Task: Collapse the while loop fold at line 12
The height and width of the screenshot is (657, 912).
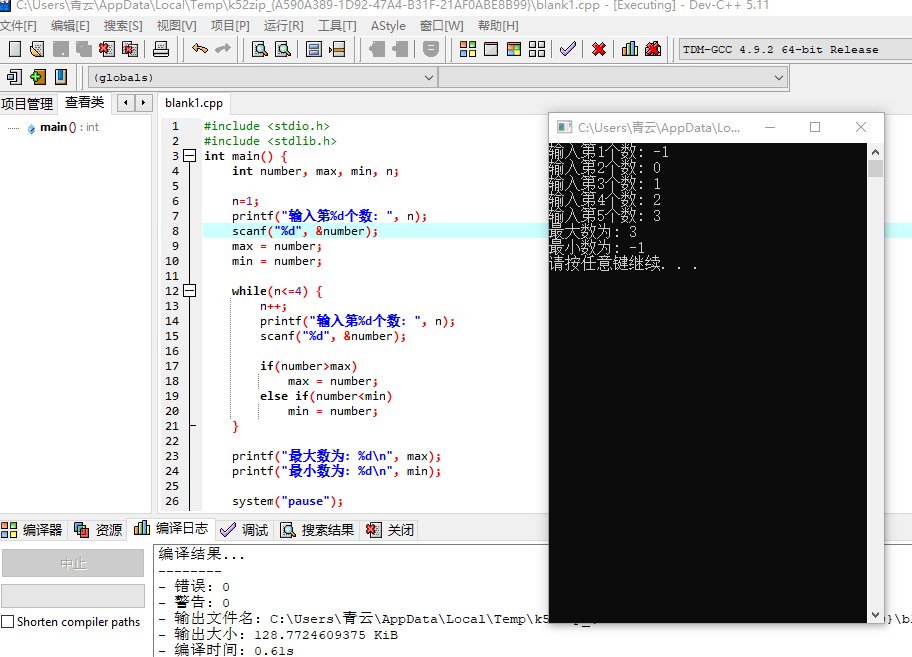Action: [x=188, y=291]
